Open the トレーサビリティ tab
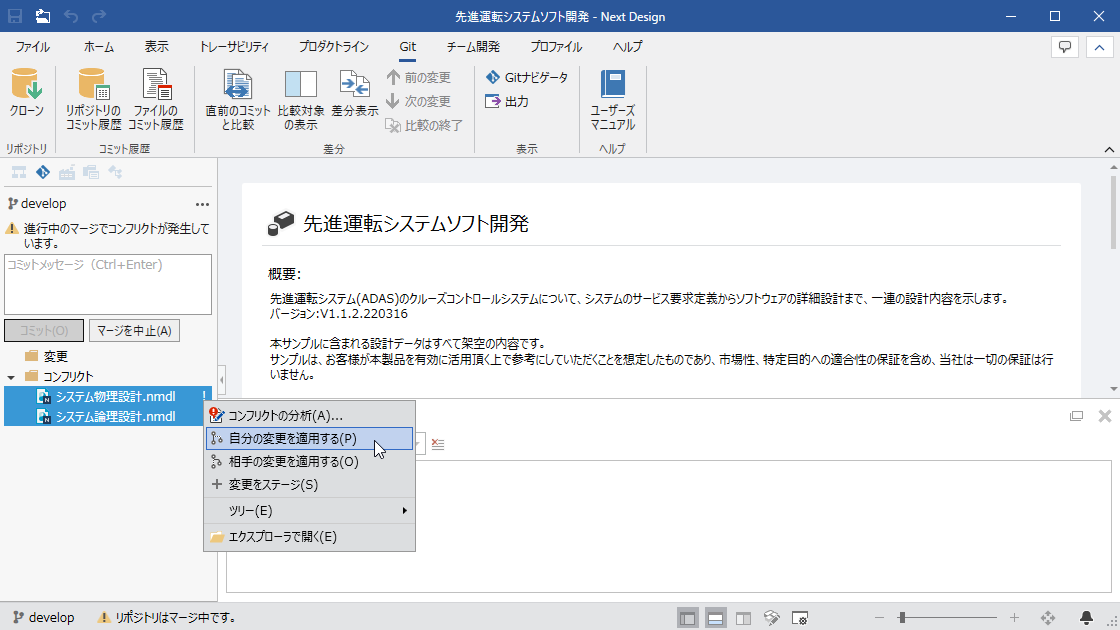This screenshot has width=1120, height=630. coord(234,47)
